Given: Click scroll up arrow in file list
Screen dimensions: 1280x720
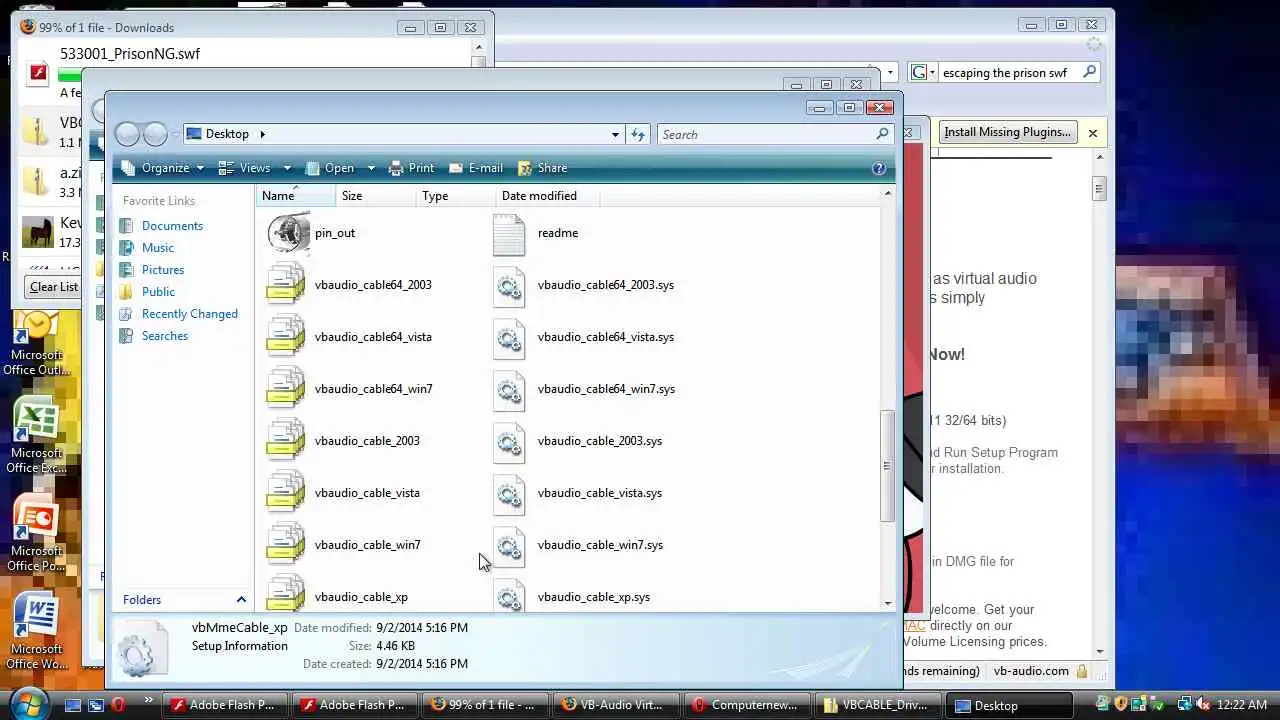Looking at the screenshot, I should click(x=887, y=194).
